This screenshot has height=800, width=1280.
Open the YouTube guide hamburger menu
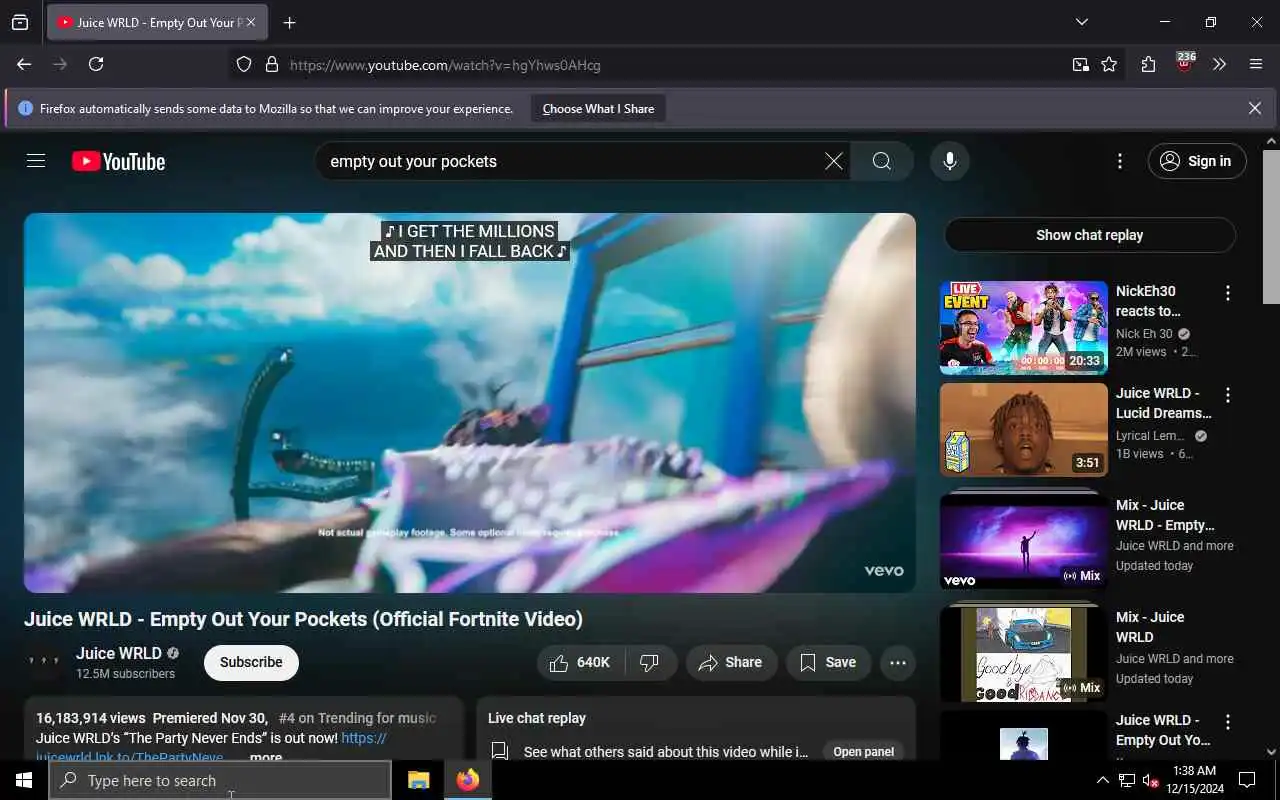[36, 161]
